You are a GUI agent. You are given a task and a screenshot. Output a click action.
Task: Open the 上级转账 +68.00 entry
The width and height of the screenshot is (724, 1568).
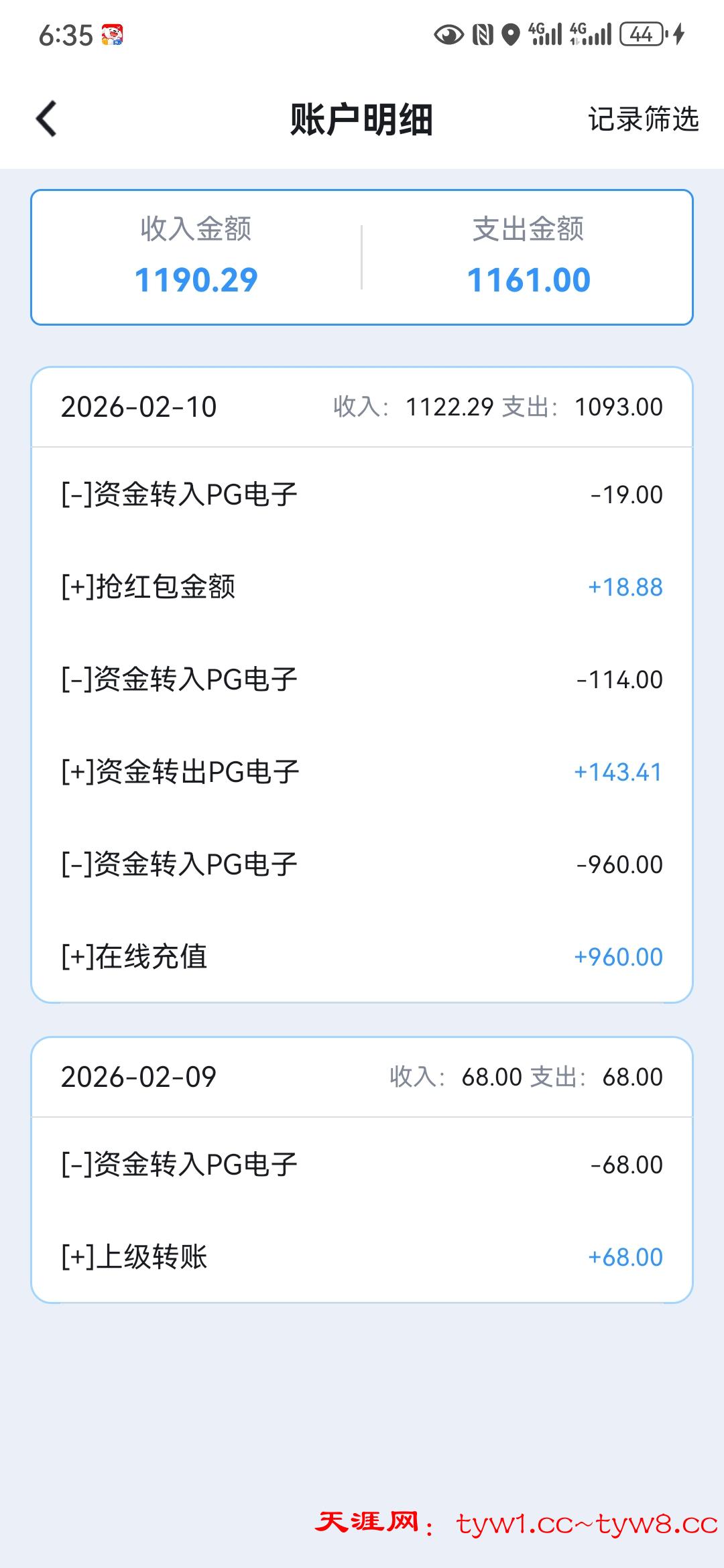tap(362, 1257)
